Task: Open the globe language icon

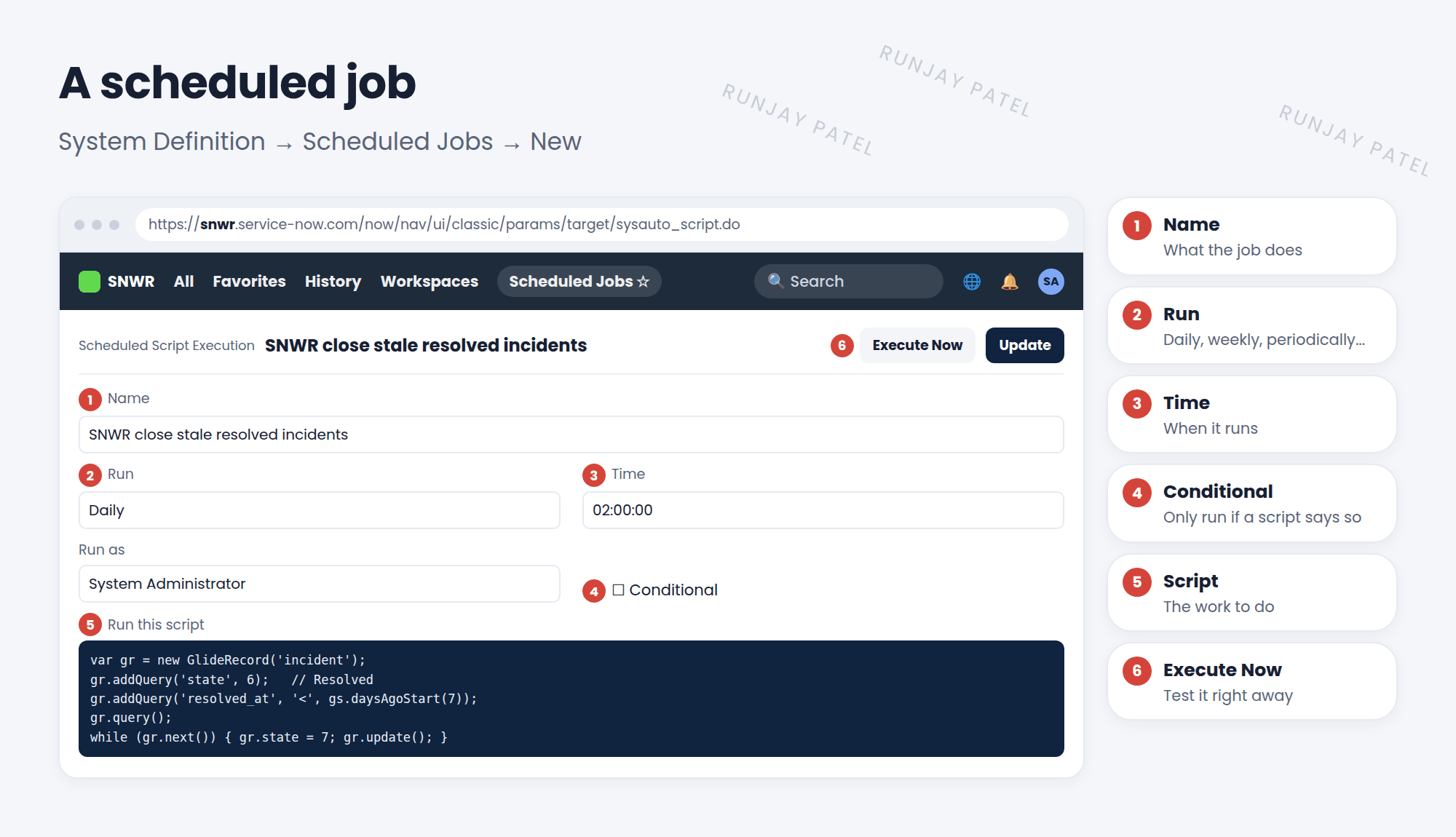Action: tap(972, 282)
